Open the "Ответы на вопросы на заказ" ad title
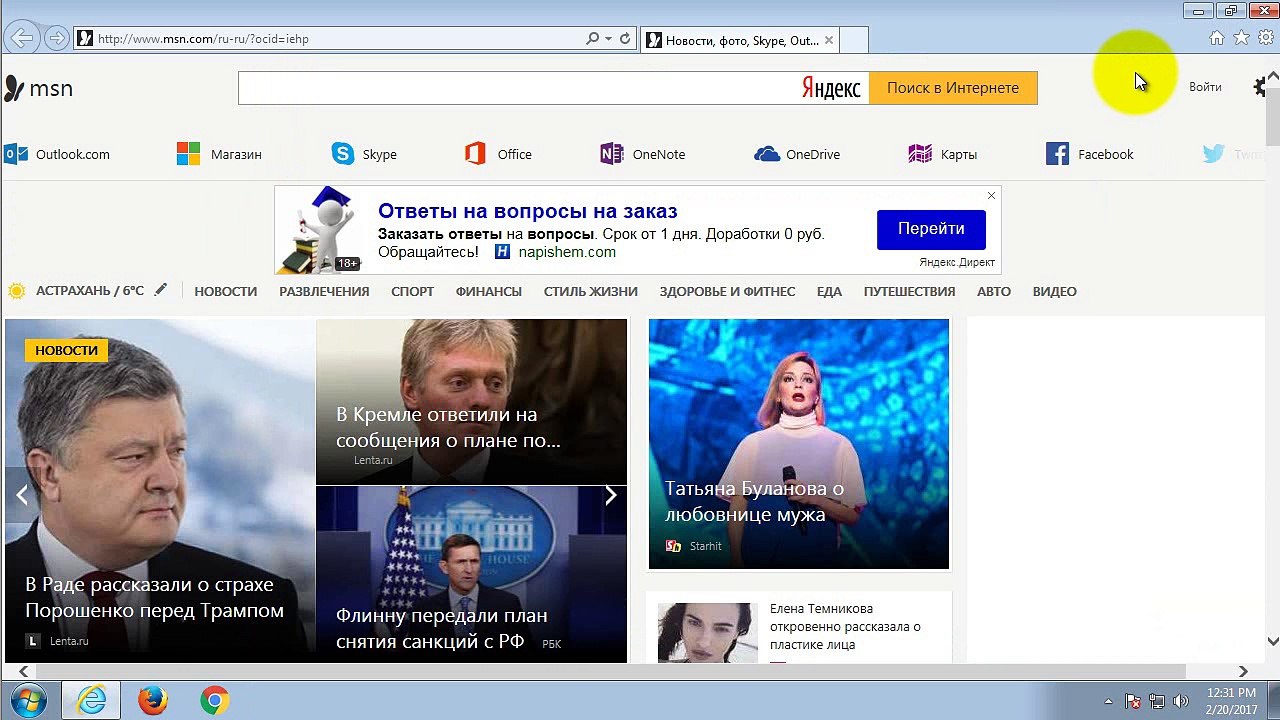Screen dimensions: 1280x720 click(x=528, y=211)
